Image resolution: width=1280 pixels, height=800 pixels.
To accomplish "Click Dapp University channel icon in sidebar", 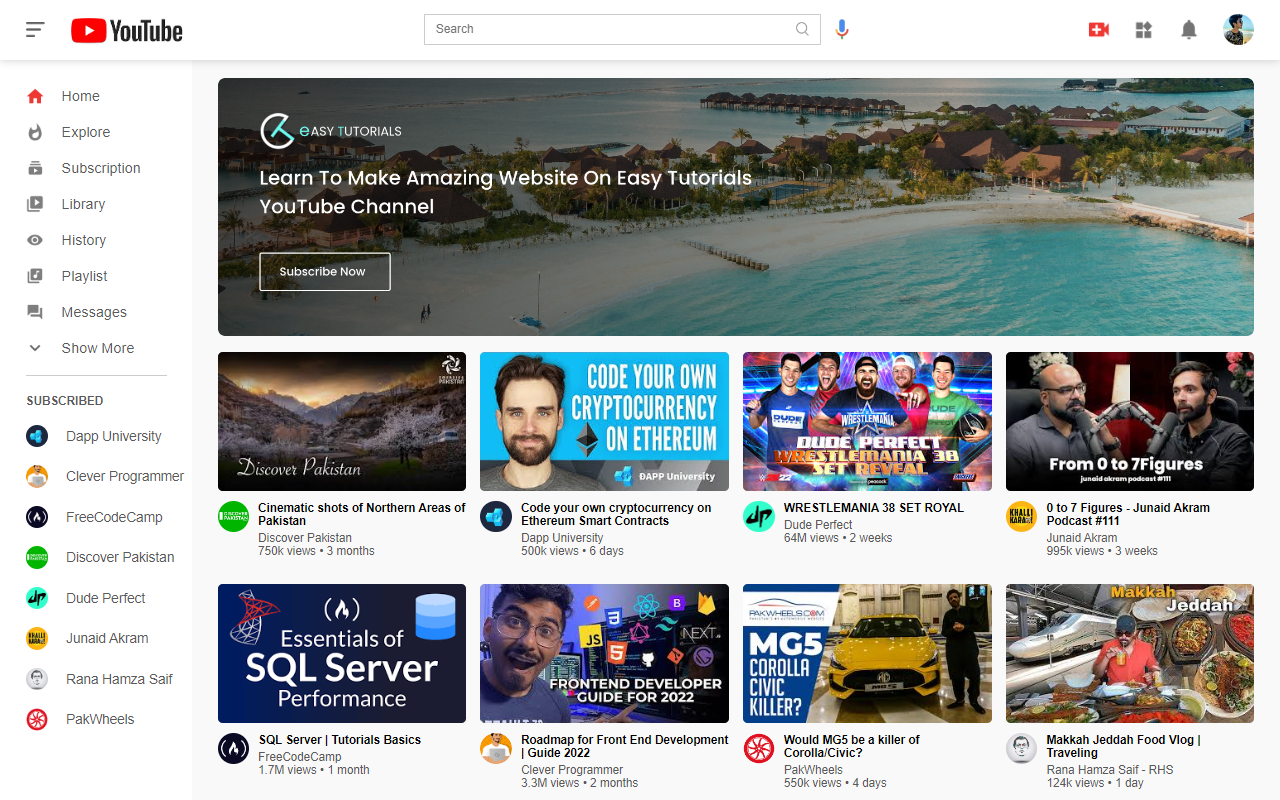I will (37, 436).
